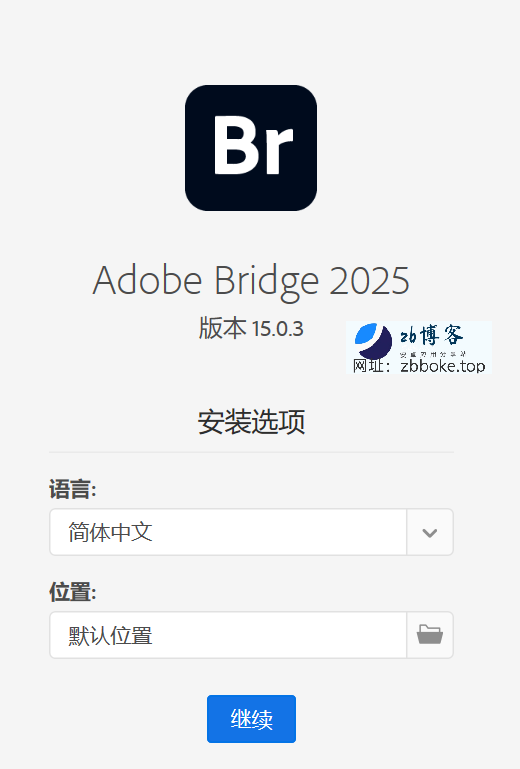
Task: Click the tiny subtitle under zb博客
Action: [432, 354]
